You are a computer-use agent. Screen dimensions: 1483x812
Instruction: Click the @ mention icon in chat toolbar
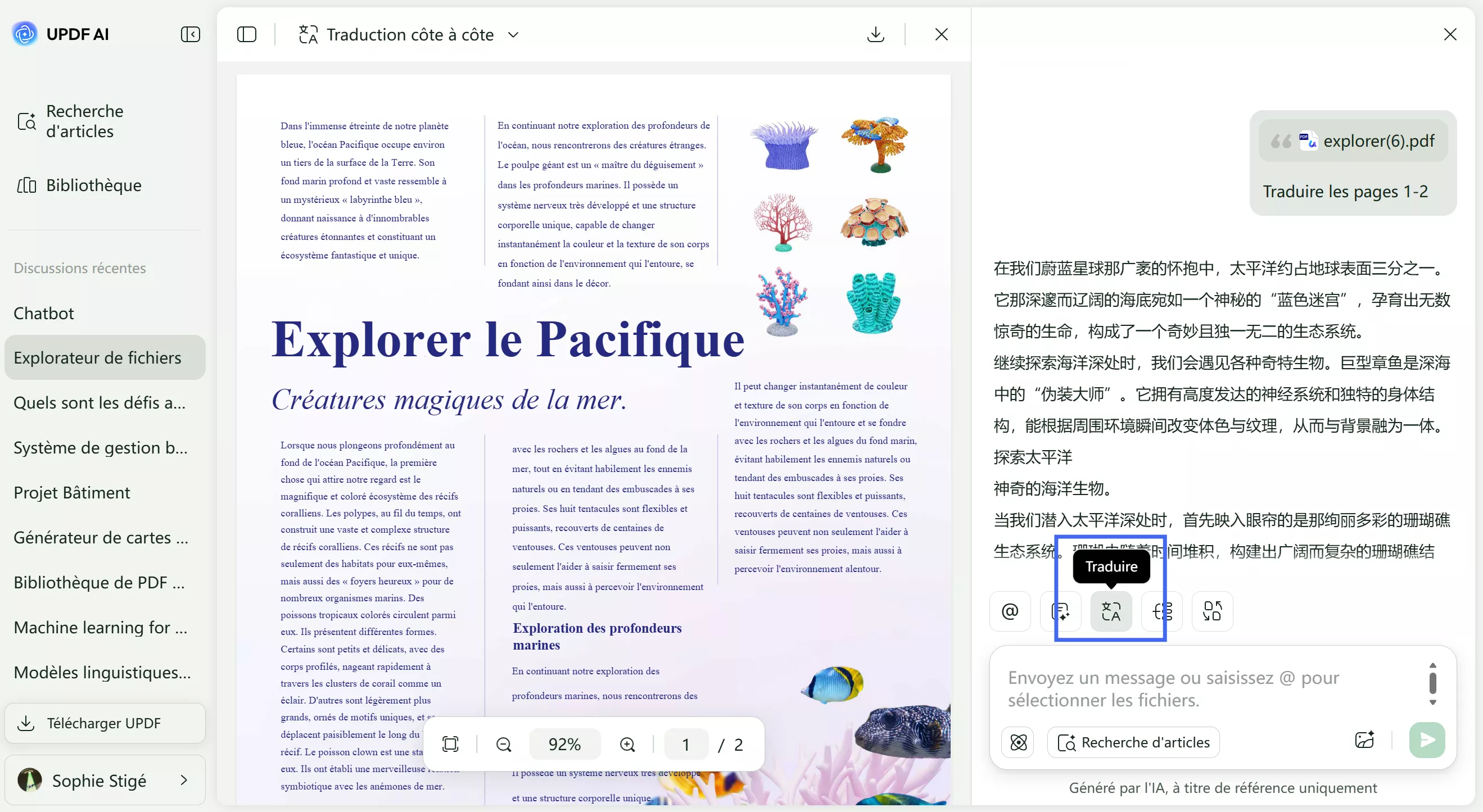coord(1010,611)
